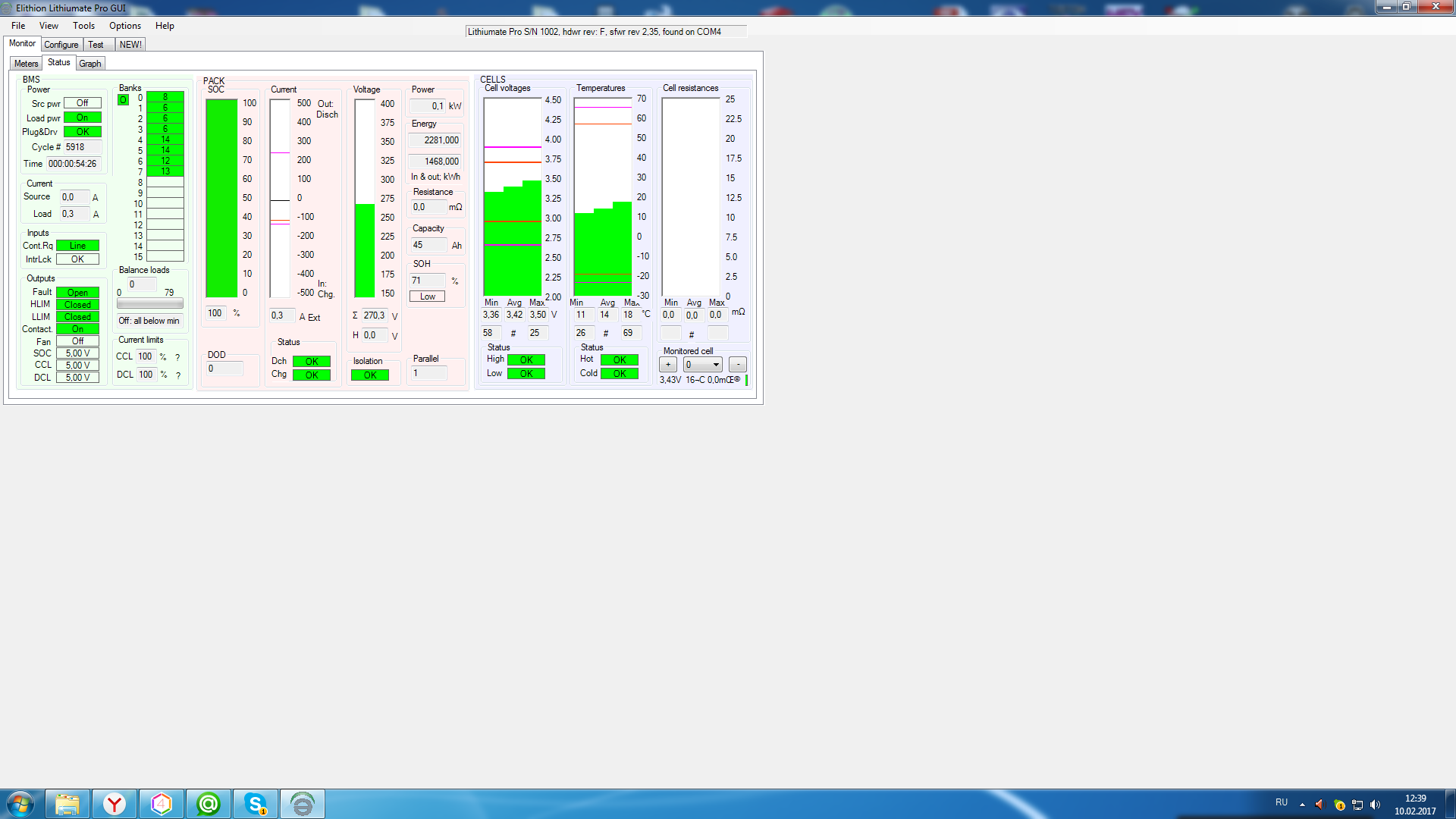Open Skype from the taskbar
The image size is (1456, 819).
pos(256,804)
